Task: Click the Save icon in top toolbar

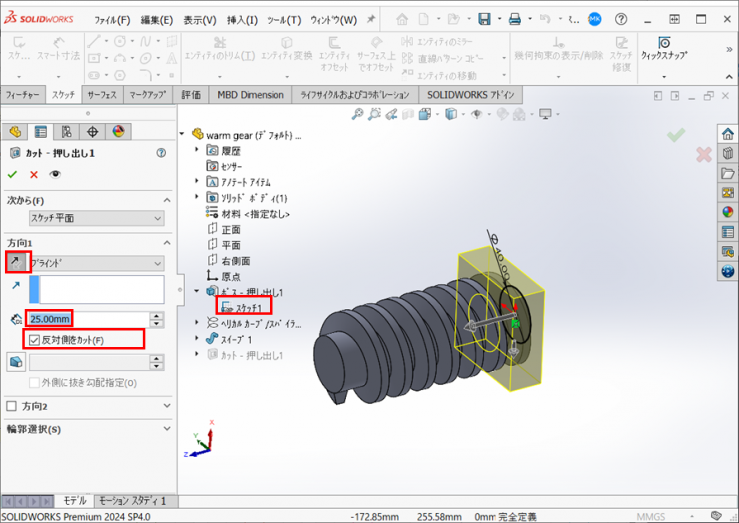Action: click(x=484, y=19)
